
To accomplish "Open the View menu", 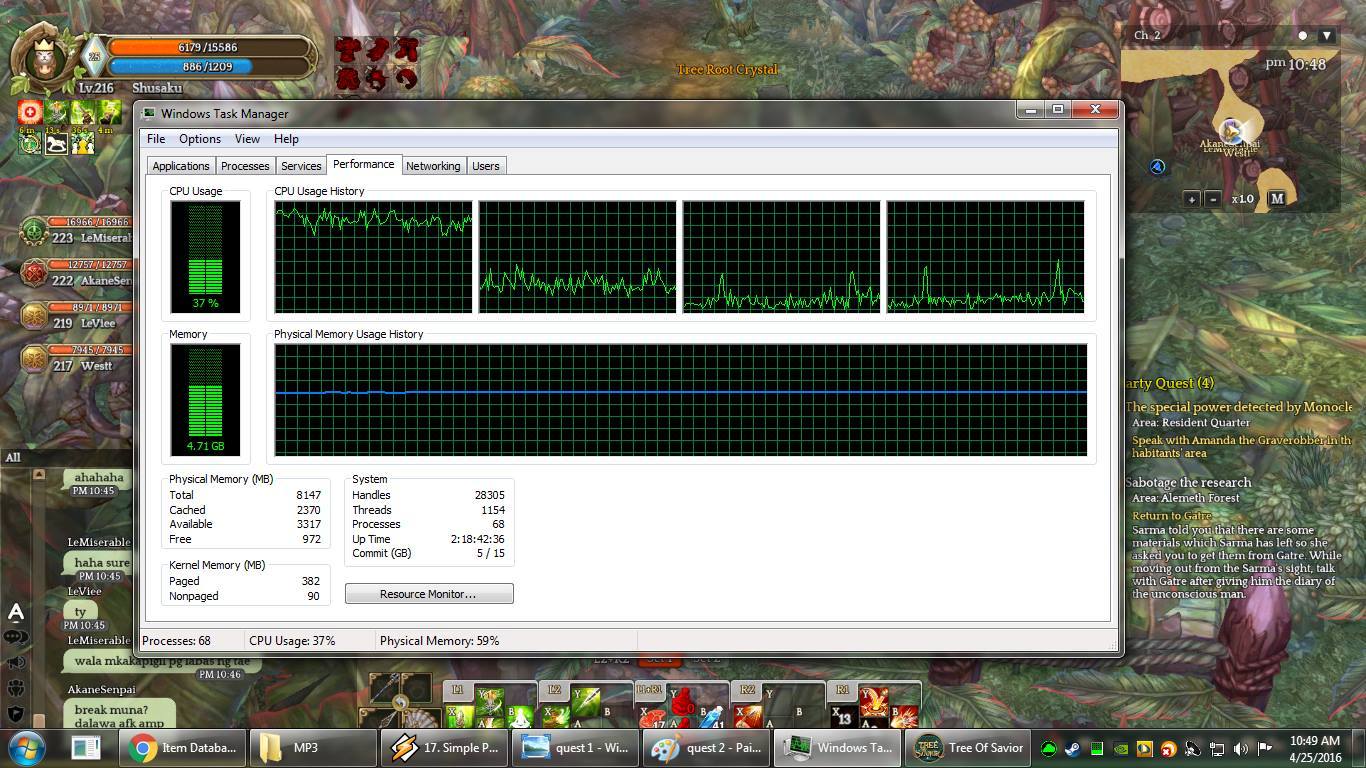I will [247, 139].
